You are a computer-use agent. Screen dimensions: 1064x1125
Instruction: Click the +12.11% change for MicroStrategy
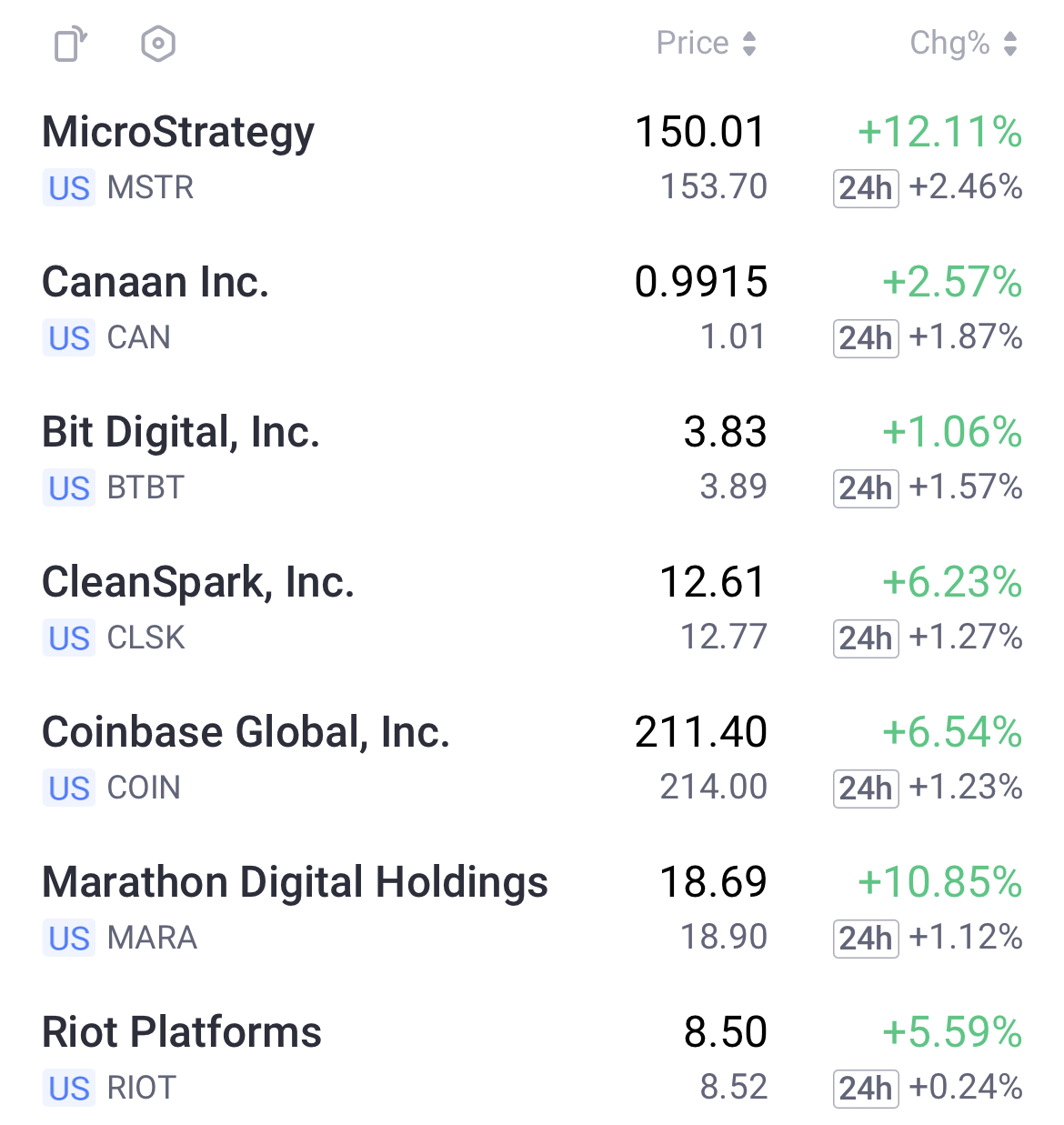pyautogui.click(x=940, y=133)
